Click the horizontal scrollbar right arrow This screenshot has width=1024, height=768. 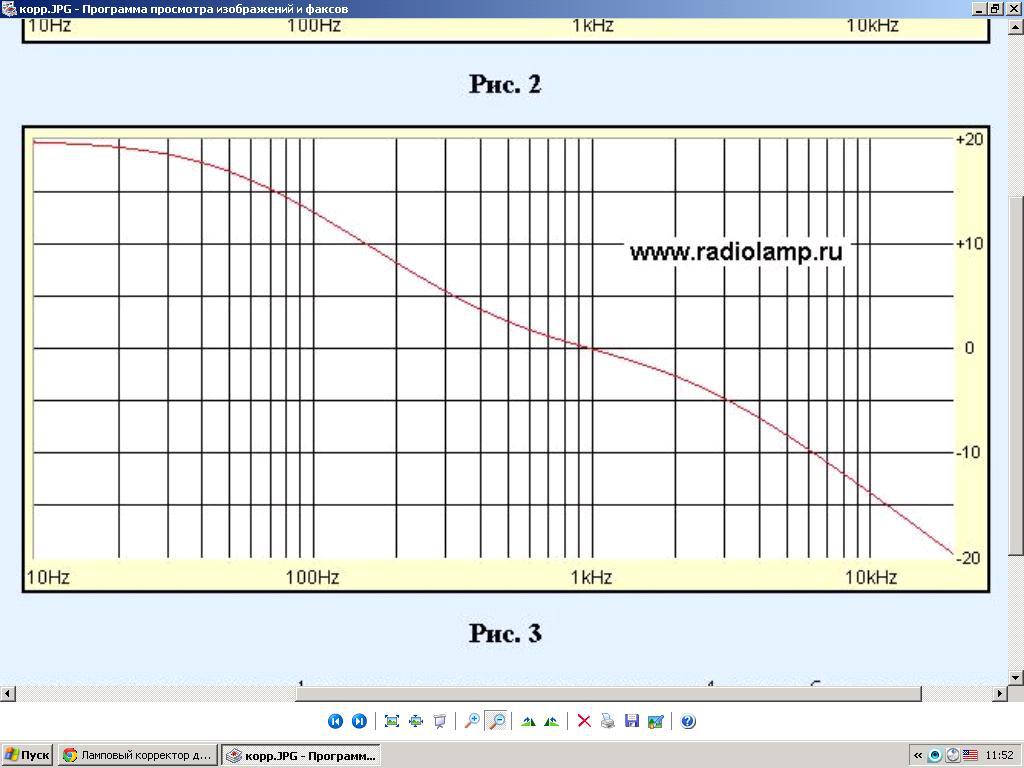pos(1000,693)
